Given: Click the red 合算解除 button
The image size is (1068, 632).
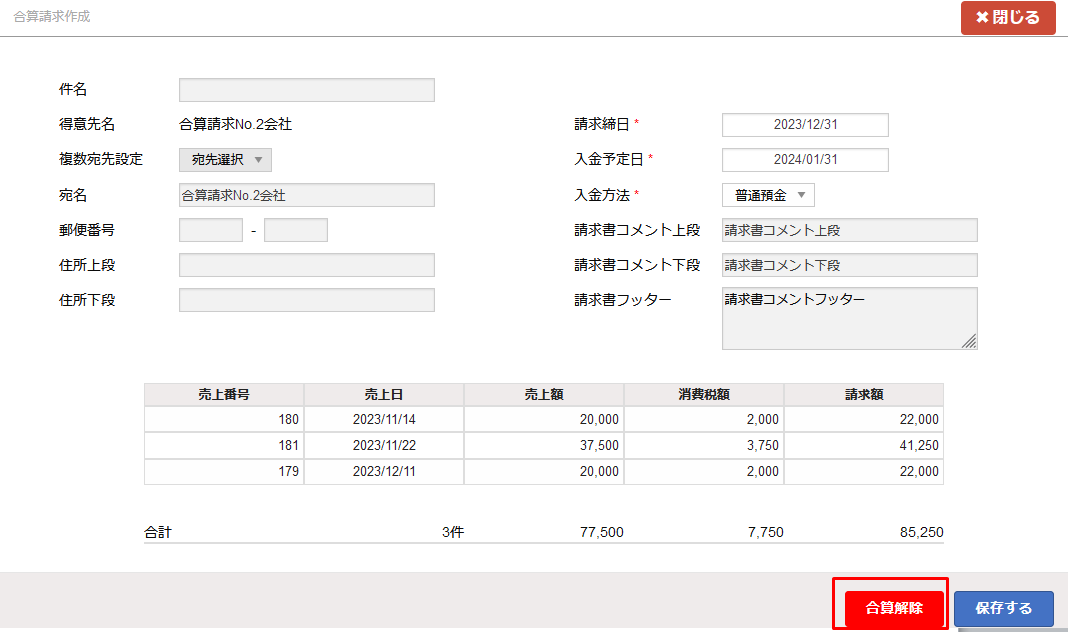Looking at the screenshot, I should coord(889,606).
